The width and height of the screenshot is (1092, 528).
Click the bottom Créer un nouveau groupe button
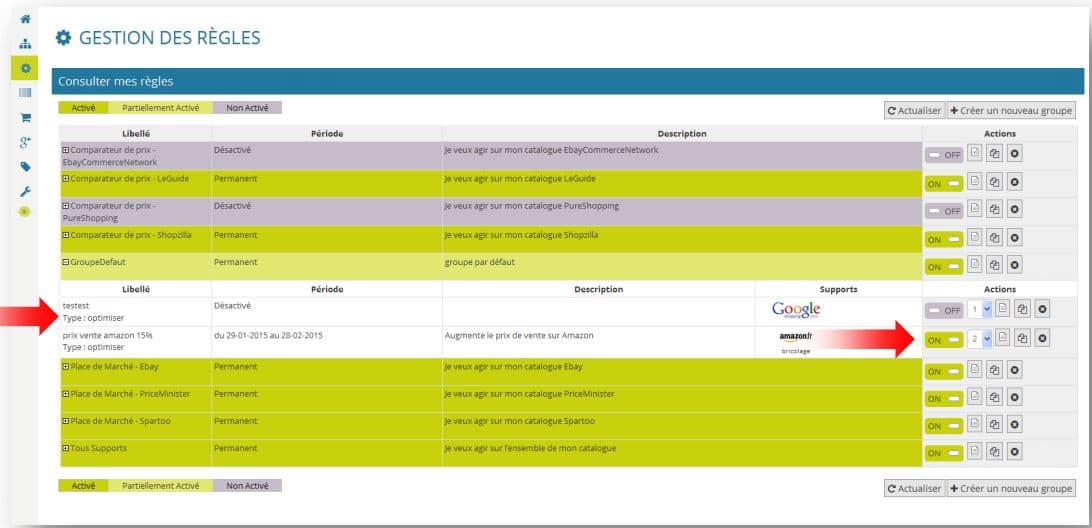(1011, 489)
